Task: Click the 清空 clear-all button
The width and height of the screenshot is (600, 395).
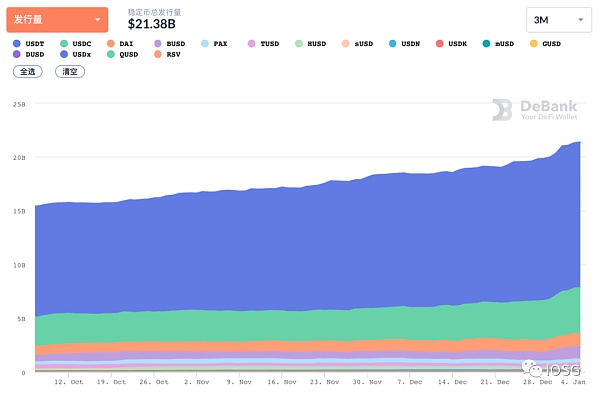Action: [70, 72]
